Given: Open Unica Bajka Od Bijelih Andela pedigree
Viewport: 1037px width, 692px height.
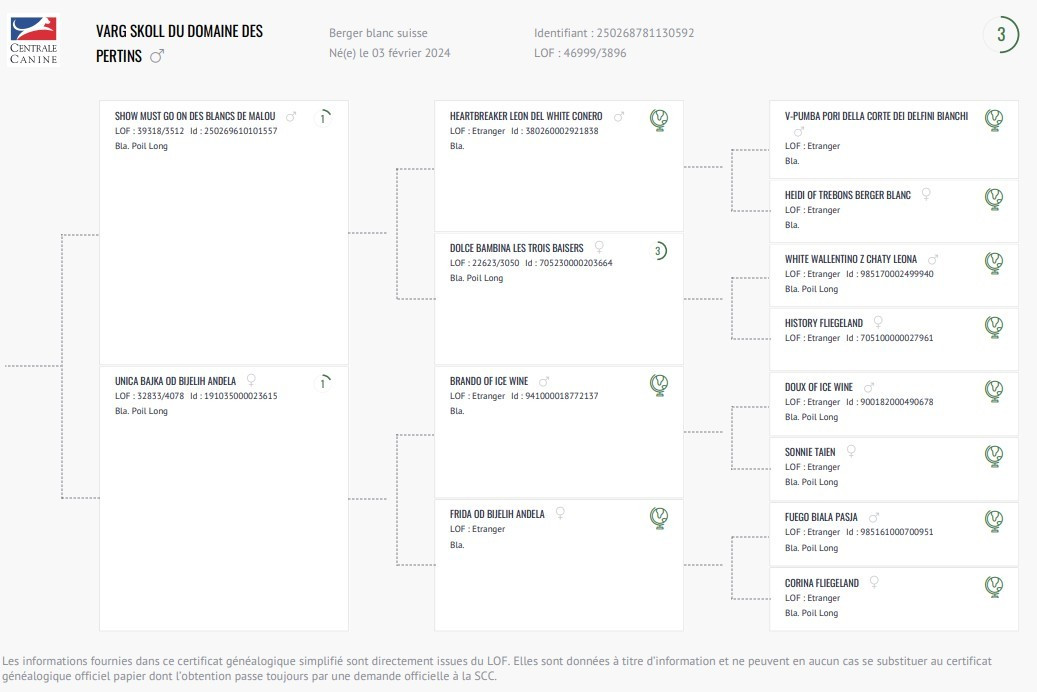Looking at the screenshot, I should pos(175,381).
